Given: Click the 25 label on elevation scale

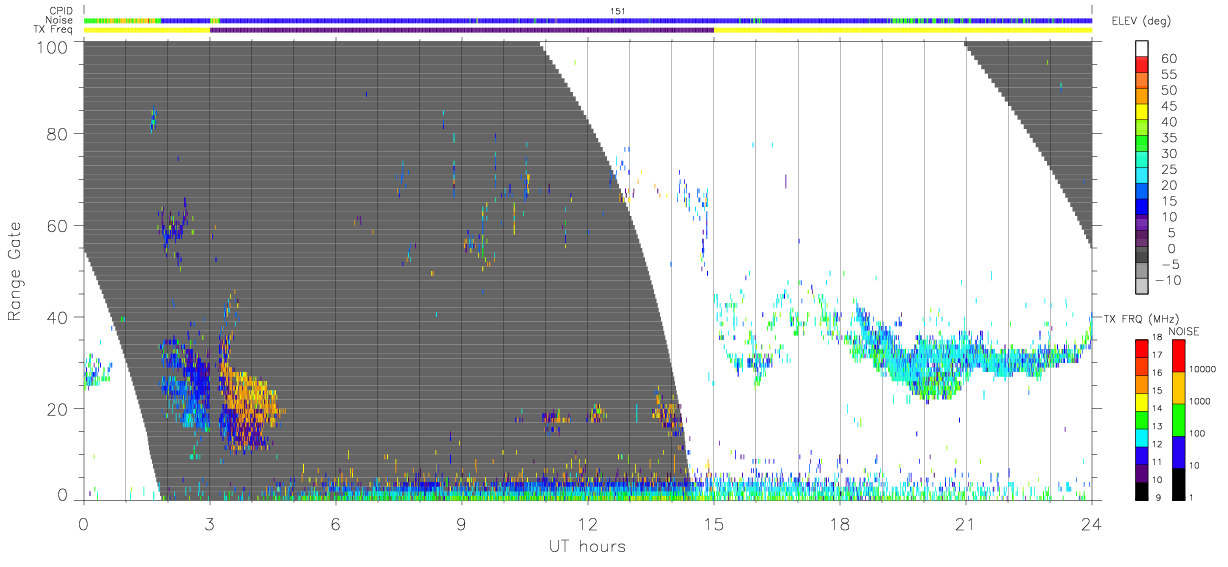Looking at the screenshot, I should (x=1167, y=169).
